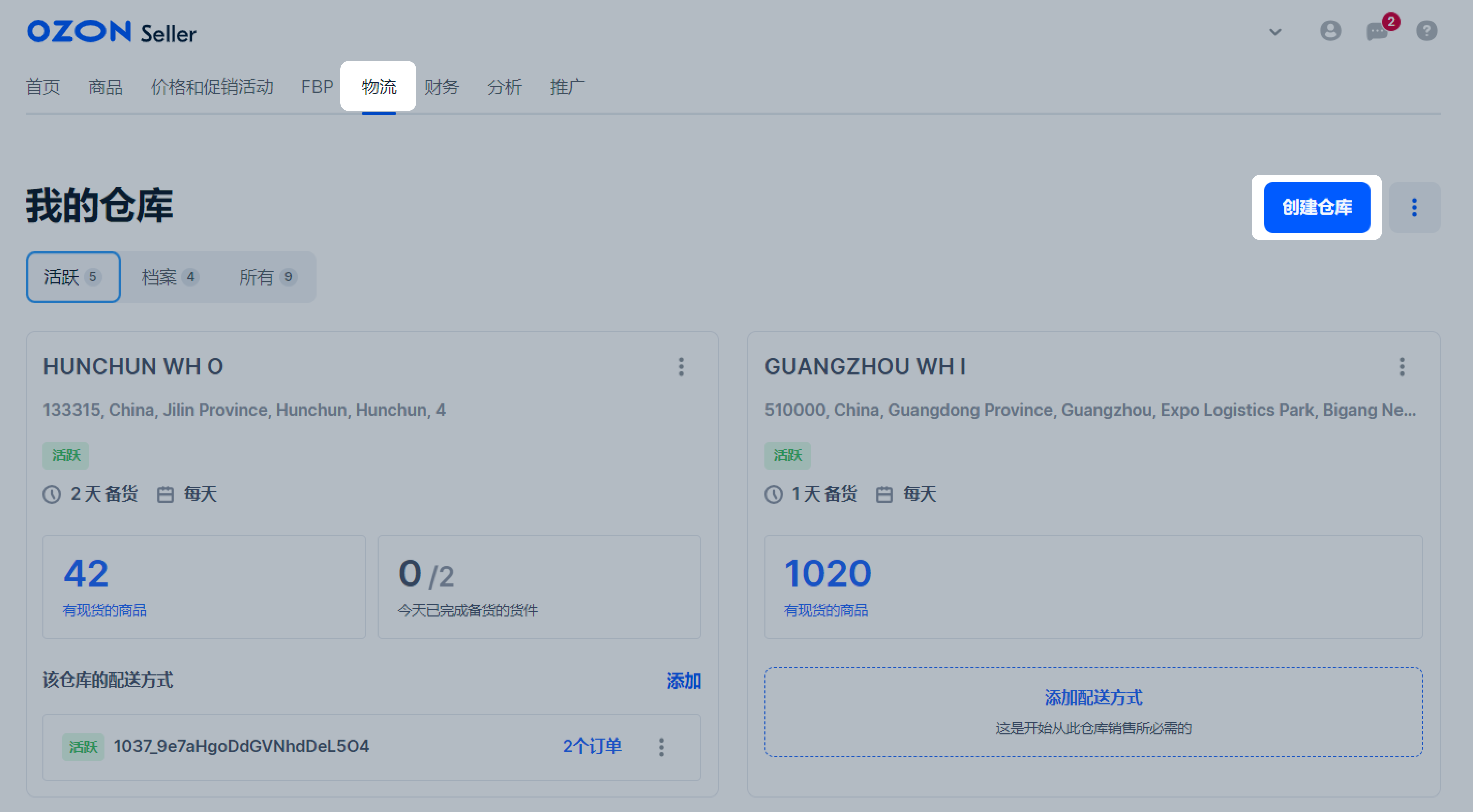Click the calendar icon in GUANGZHOU card
This screenshot has height=812, width=1473.
884,494
